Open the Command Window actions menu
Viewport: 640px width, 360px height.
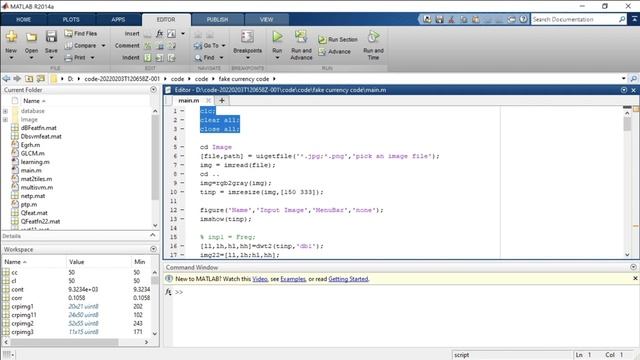(633, 267)
